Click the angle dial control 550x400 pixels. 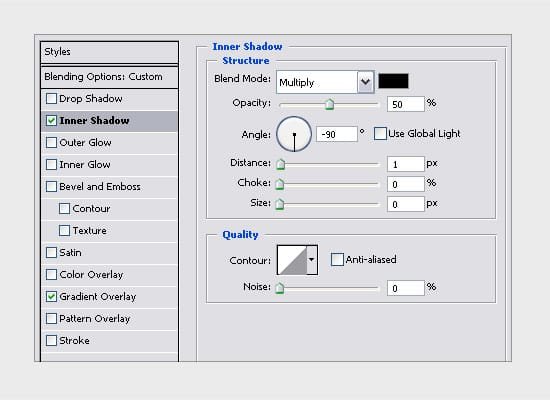point(294,134)
